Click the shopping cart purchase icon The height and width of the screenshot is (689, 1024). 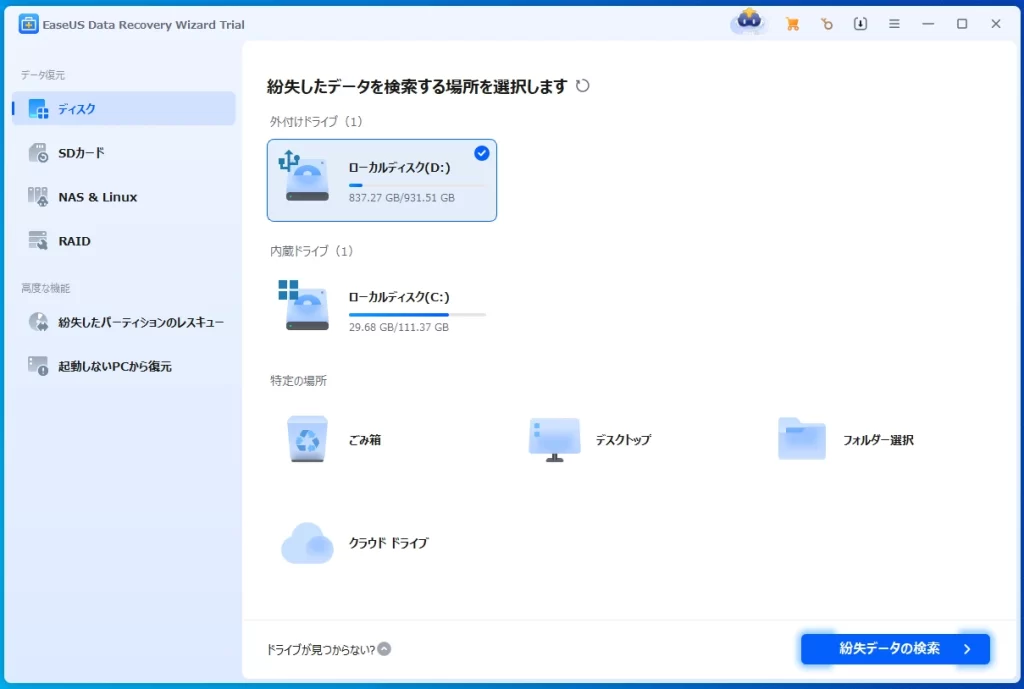click(x=793, y=24)
